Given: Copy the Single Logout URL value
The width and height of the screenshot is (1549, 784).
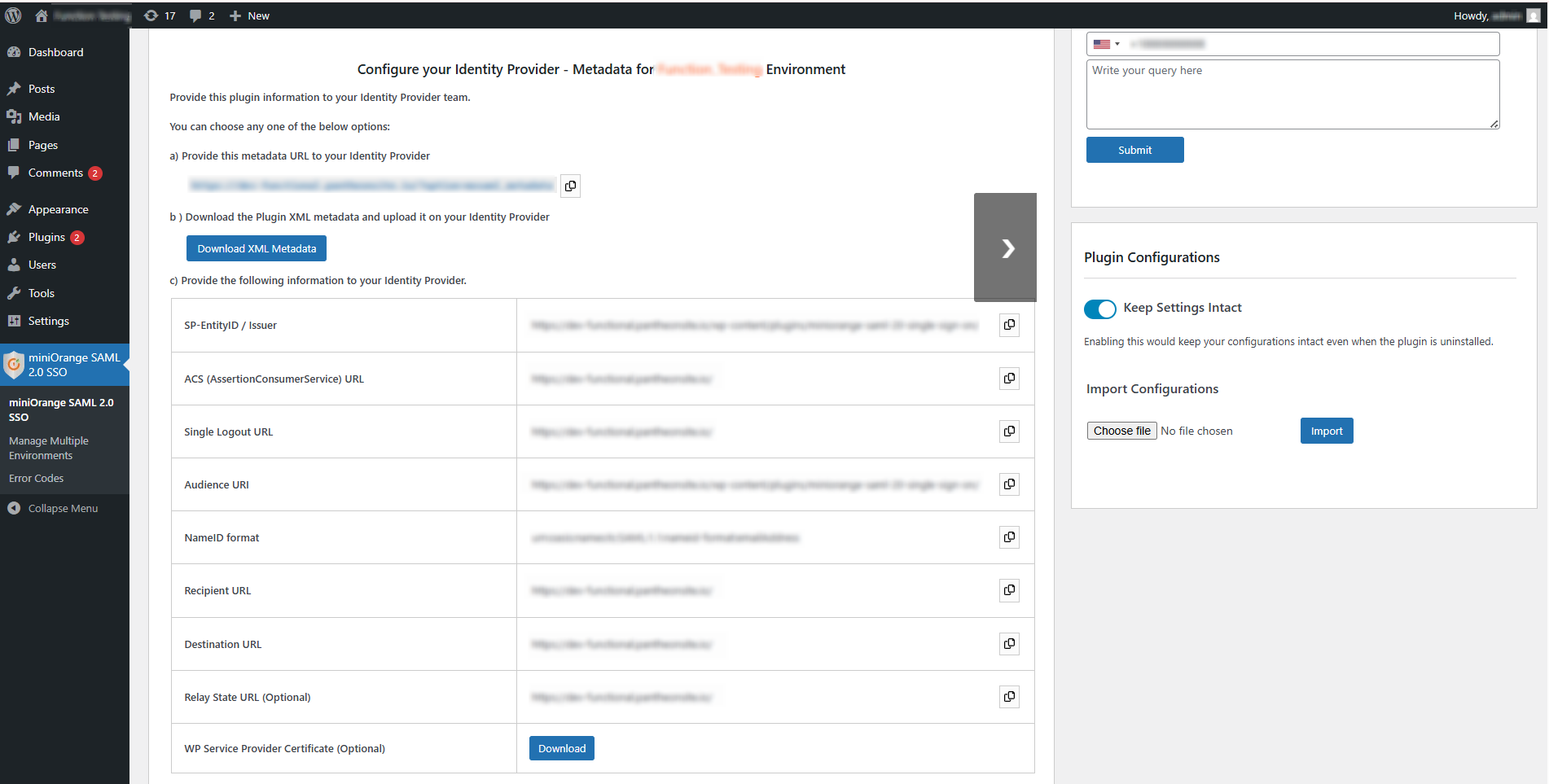Looking at the screenshot, I should 1009,431.
